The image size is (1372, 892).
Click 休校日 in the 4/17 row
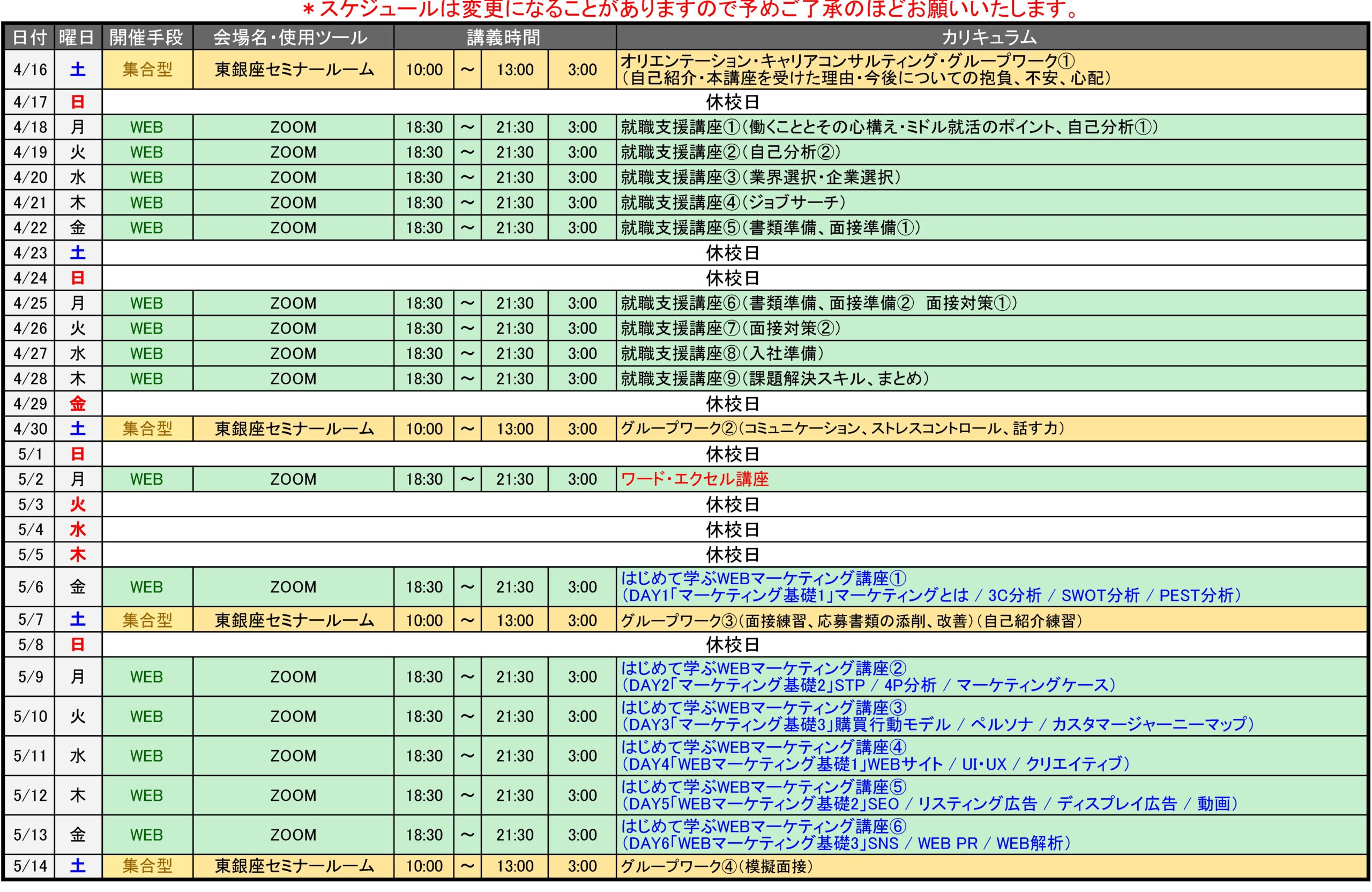coord(733,102)
